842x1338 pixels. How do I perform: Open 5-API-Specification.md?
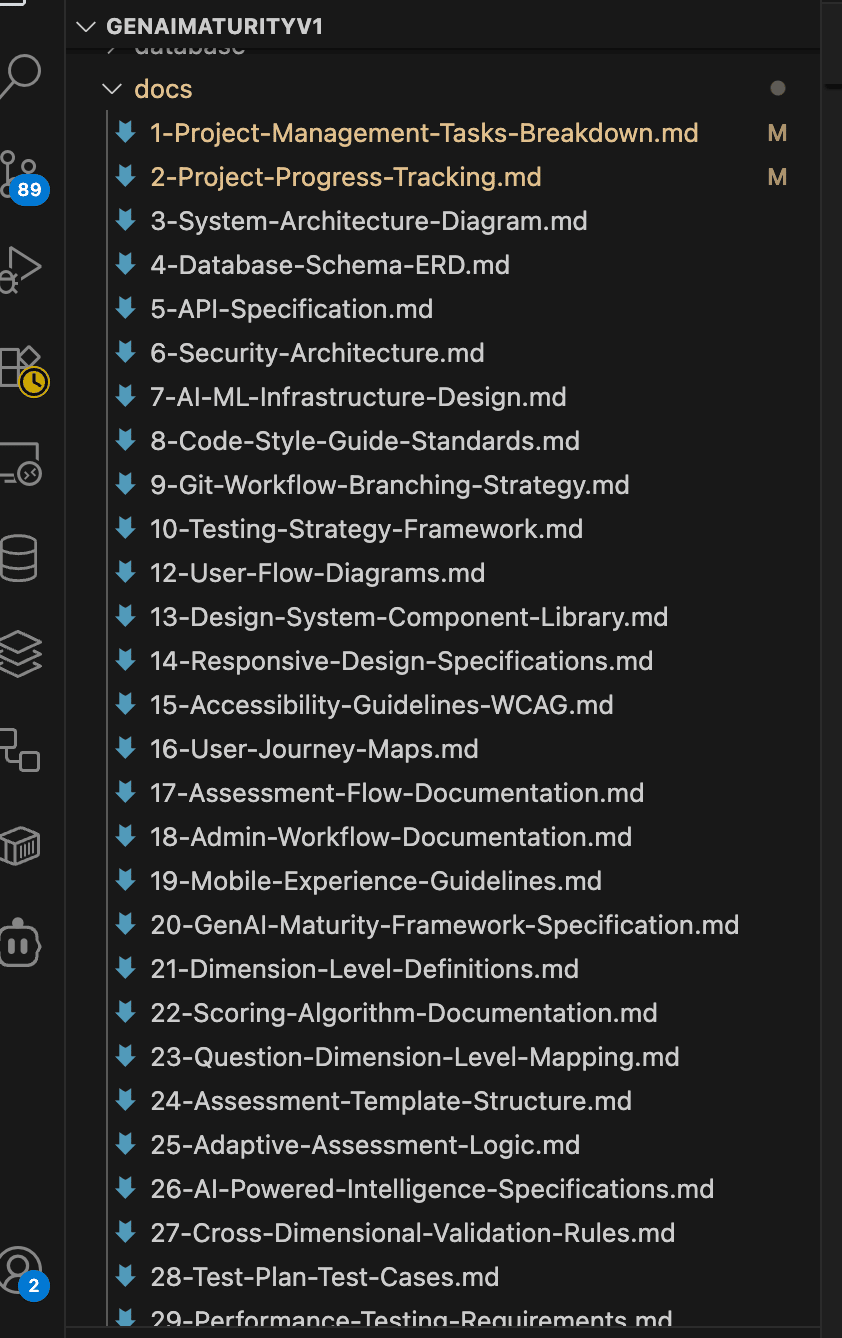point(291,309)
